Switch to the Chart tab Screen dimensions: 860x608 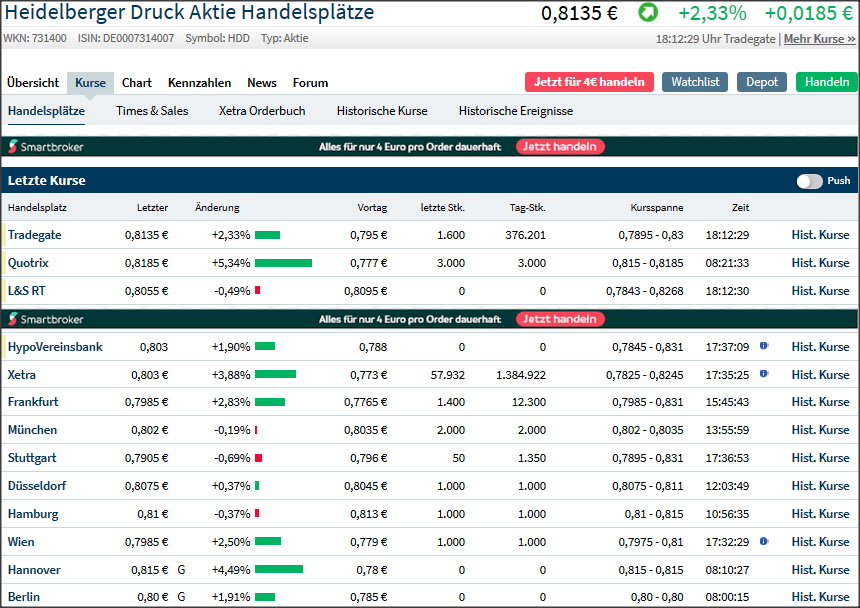coord(137,83)
